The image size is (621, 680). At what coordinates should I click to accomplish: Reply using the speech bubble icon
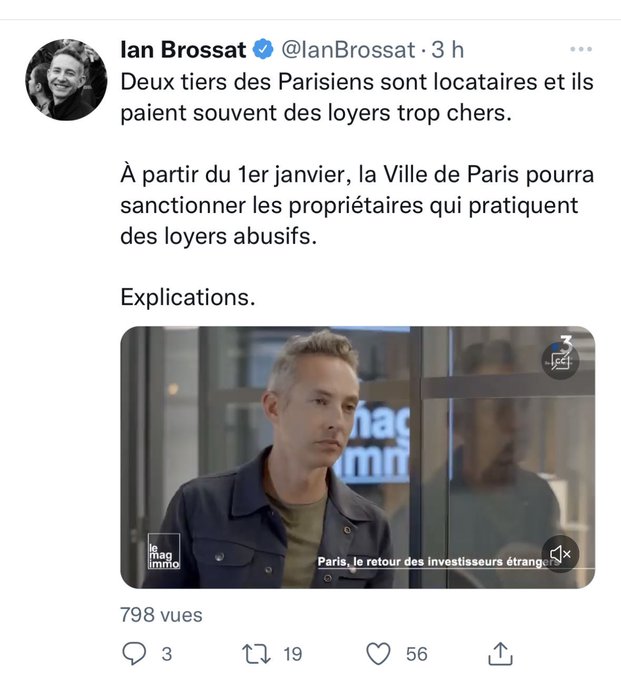(134, 654)
